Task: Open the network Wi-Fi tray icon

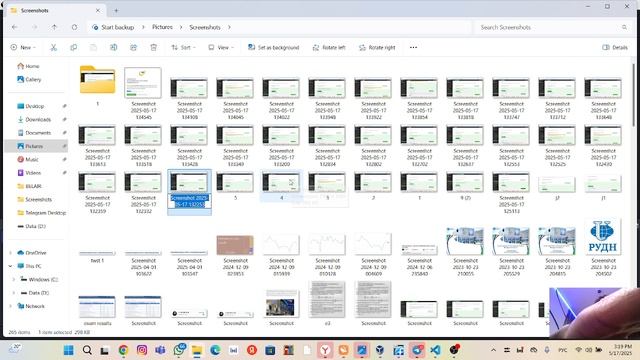Action: pos(578,350)
